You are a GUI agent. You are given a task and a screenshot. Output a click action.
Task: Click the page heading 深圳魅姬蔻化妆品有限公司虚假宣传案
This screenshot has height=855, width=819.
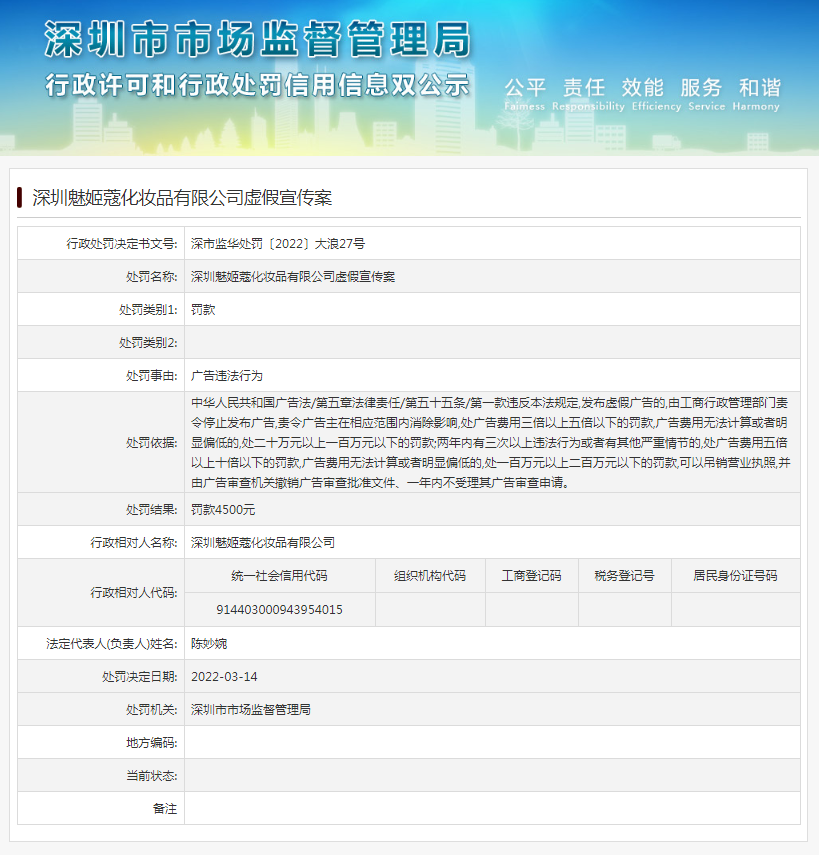[182, 197]
